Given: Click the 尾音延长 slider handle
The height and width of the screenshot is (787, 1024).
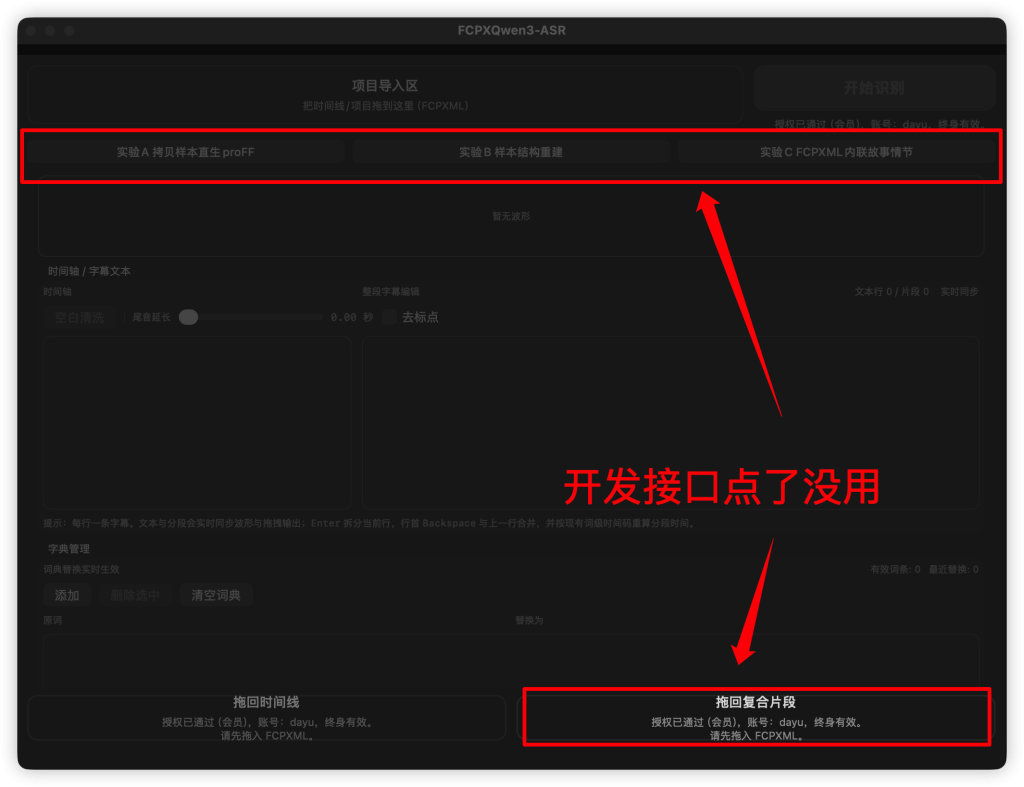Looking at the screenshot, I should click(188, 317).
